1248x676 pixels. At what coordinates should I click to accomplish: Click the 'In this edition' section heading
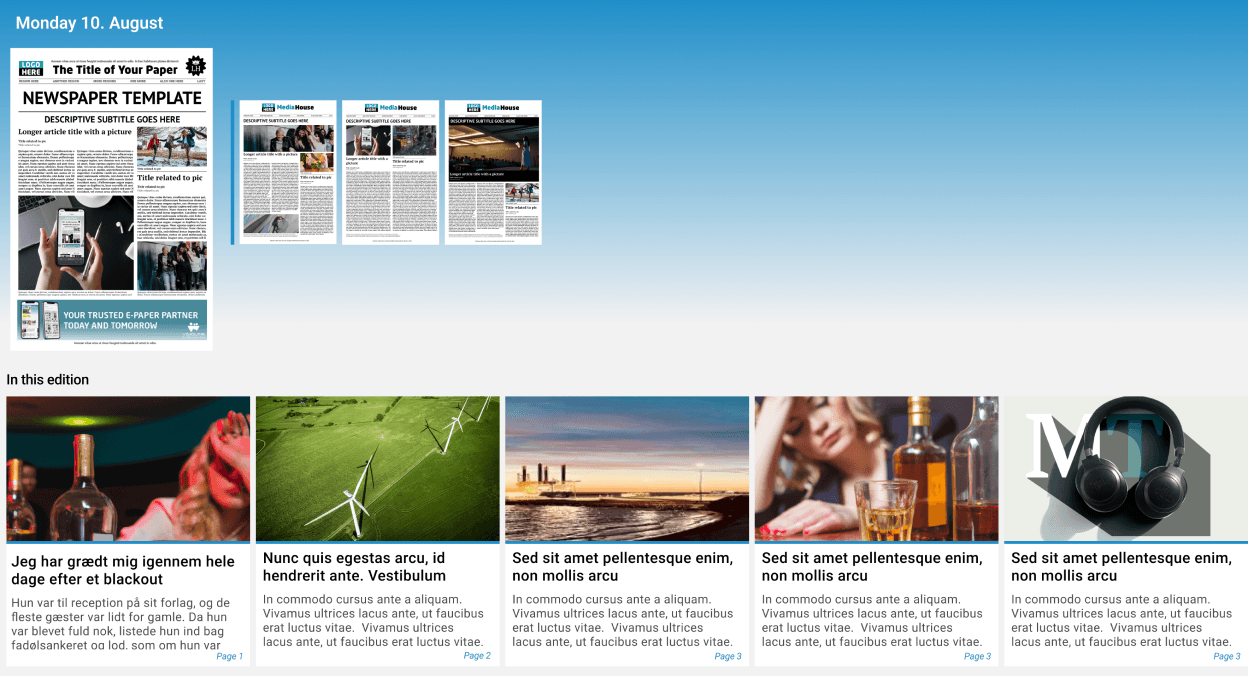click(x=47, y=380)
